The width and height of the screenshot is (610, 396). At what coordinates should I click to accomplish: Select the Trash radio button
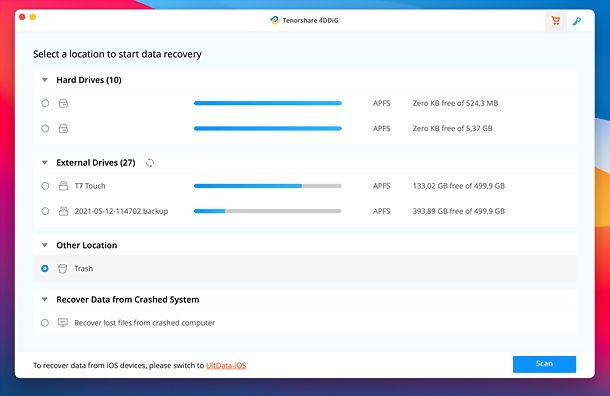45,268
